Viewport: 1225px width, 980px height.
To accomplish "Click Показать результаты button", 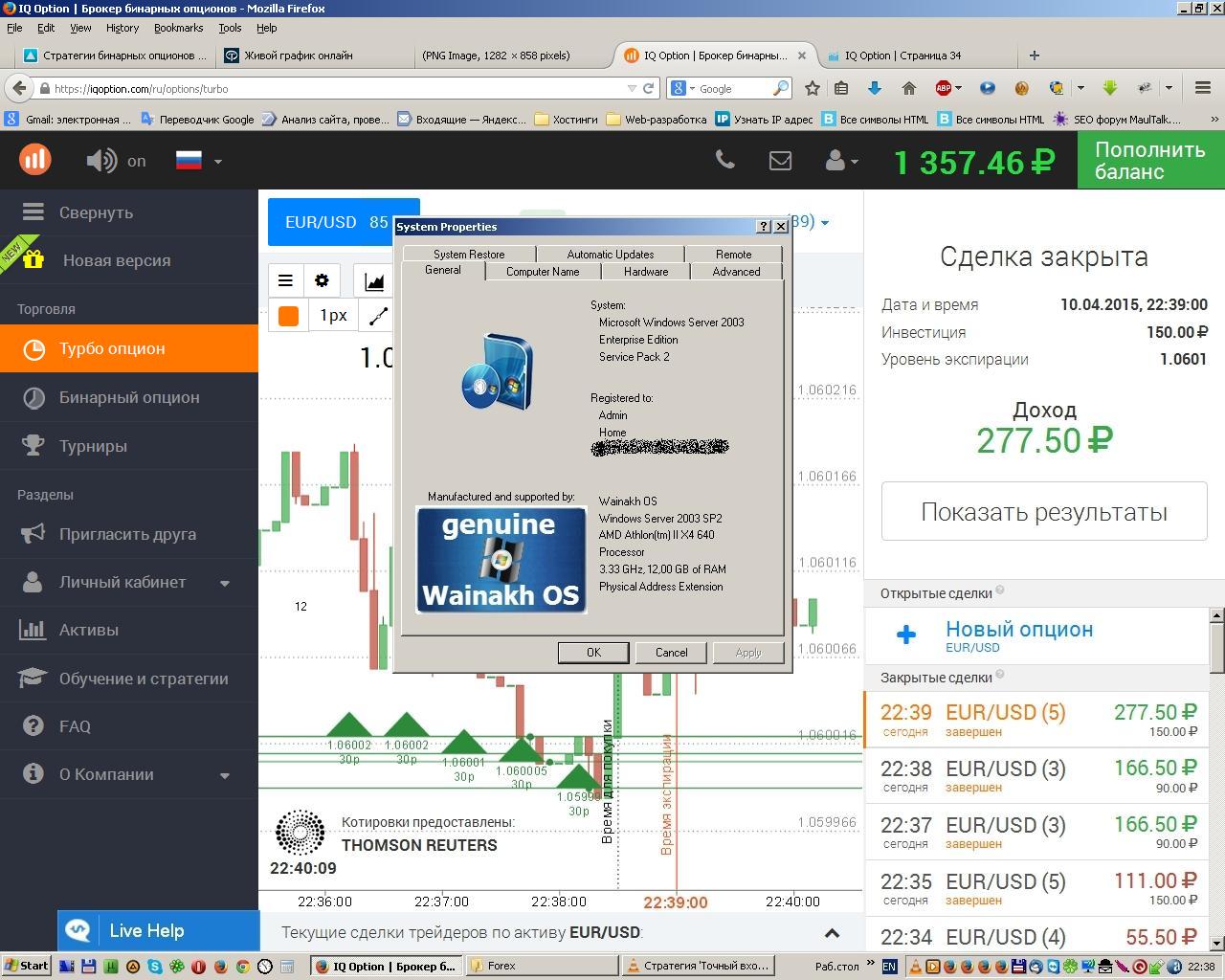I will [x=1044, y=512].
